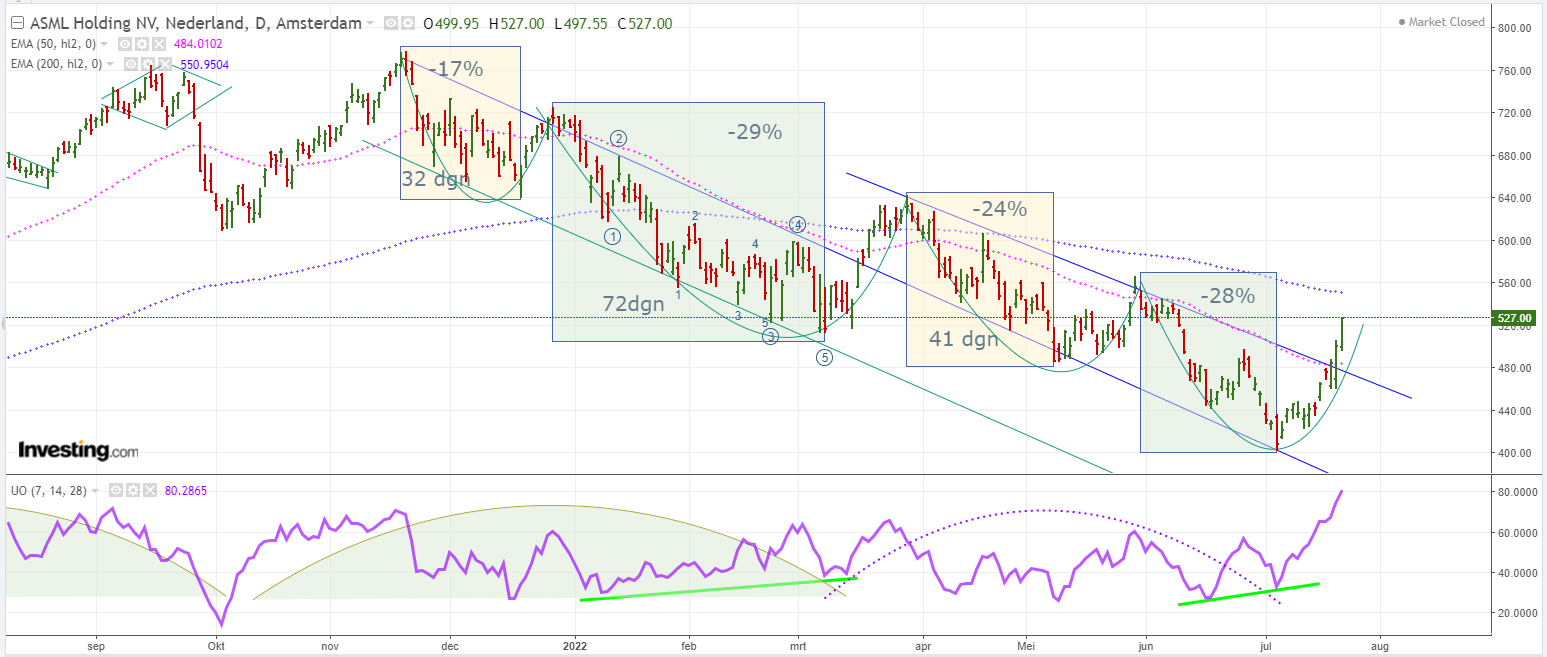Hide the UO oscillator with eye icon
Screen dimensions: 1547x657
114,490
